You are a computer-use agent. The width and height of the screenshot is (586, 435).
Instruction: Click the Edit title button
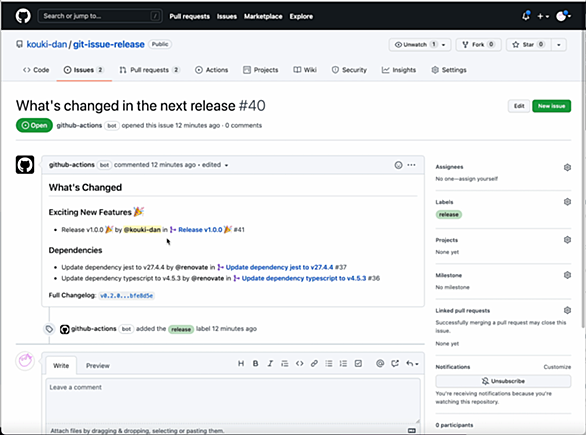[x=519, y=106]
